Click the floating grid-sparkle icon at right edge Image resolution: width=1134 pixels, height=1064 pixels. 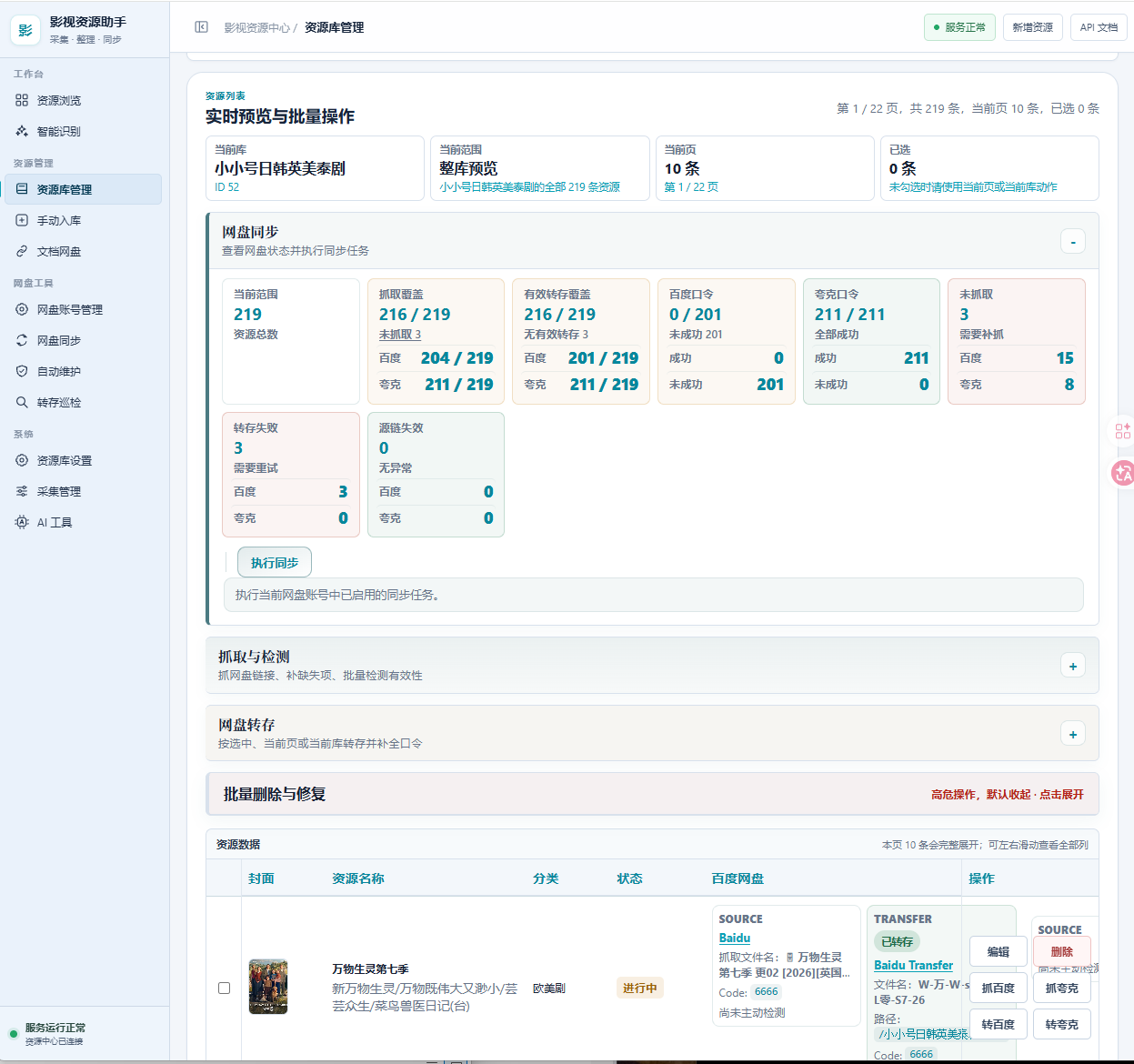coord(1123,431)
